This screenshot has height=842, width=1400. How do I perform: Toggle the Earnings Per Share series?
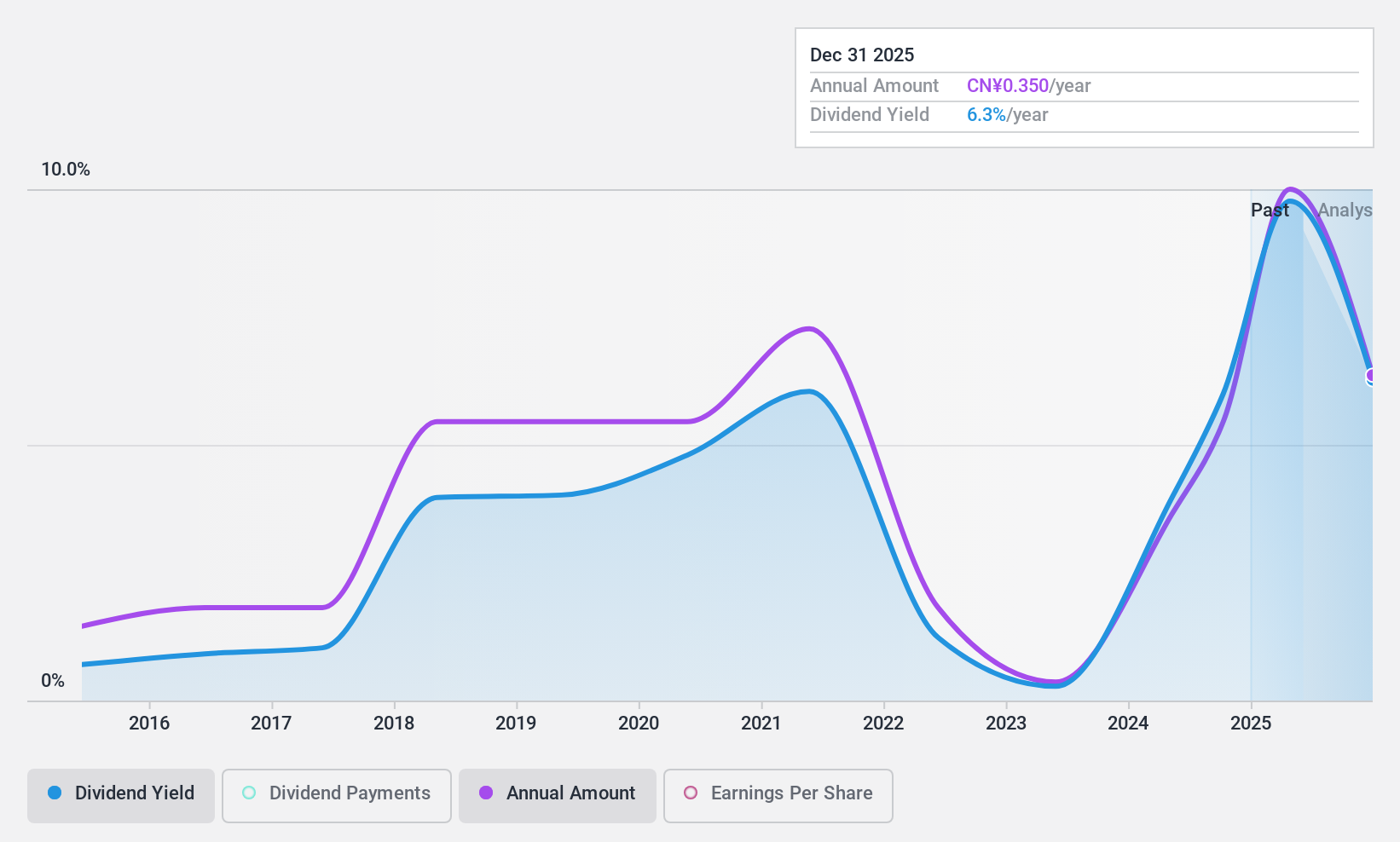coord(778,796)
